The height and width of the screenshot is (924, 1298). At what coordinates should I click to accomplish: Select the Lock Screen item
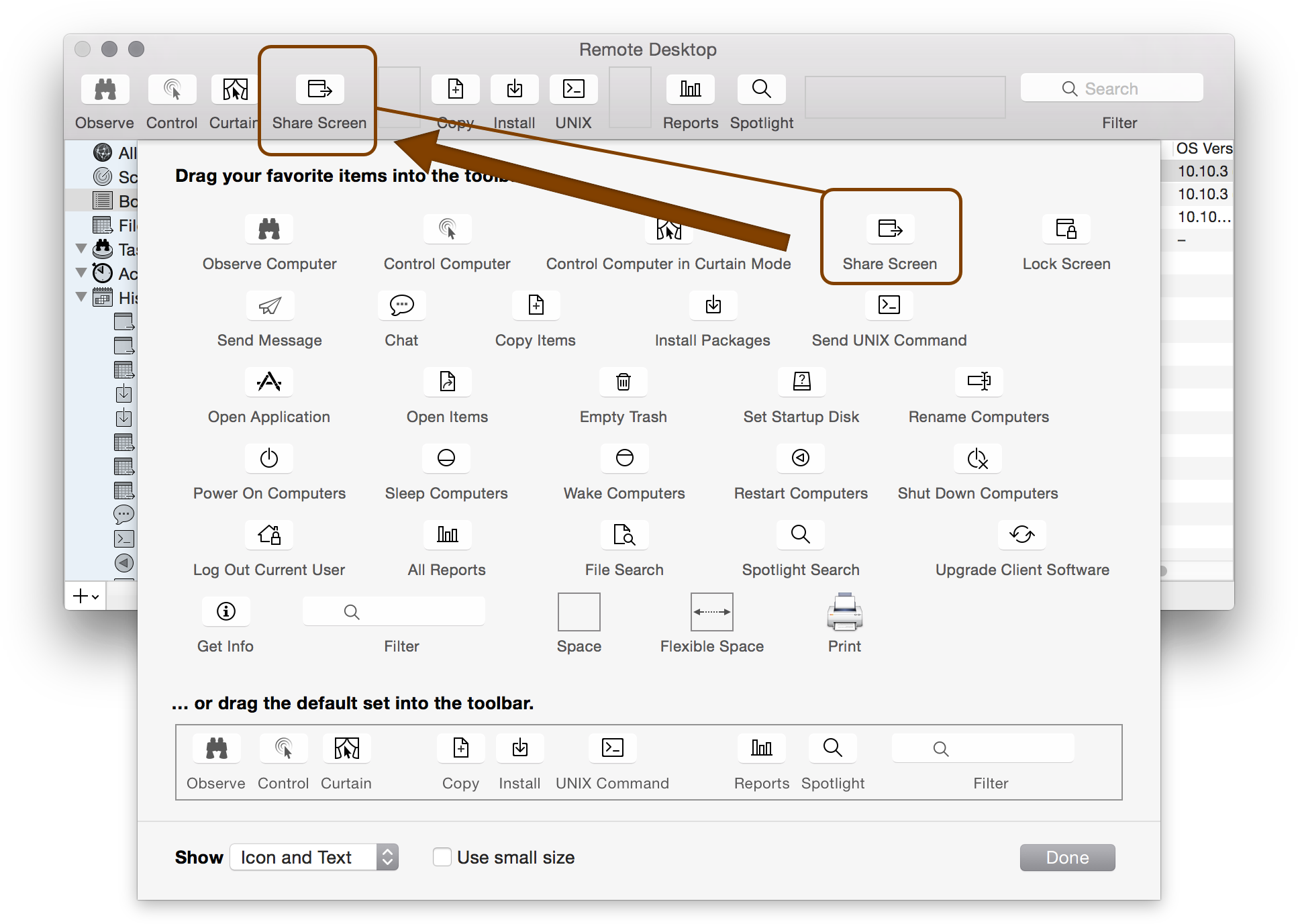[x=1066, y=229]
